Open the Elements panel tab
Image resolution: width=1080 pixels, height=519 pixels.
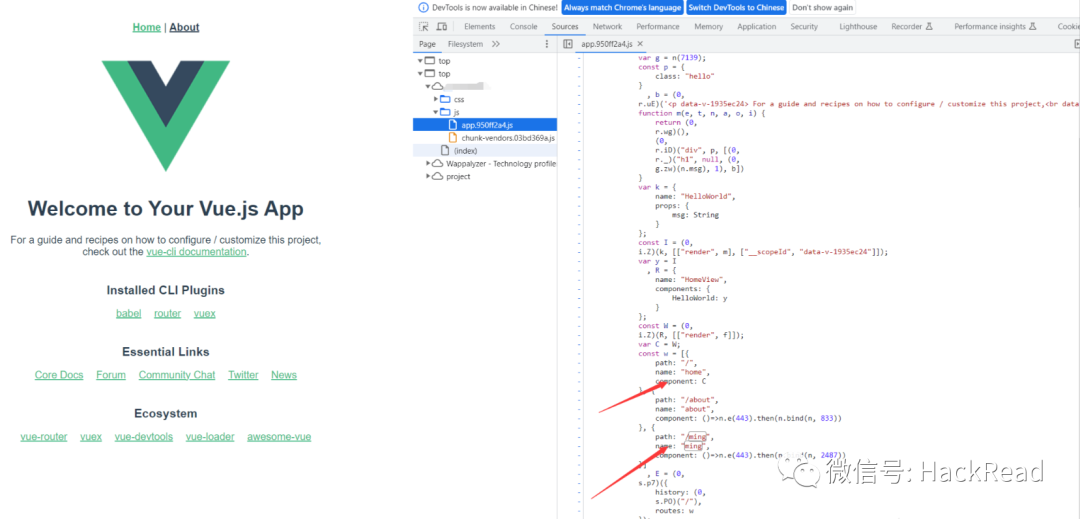coord(479,27)
